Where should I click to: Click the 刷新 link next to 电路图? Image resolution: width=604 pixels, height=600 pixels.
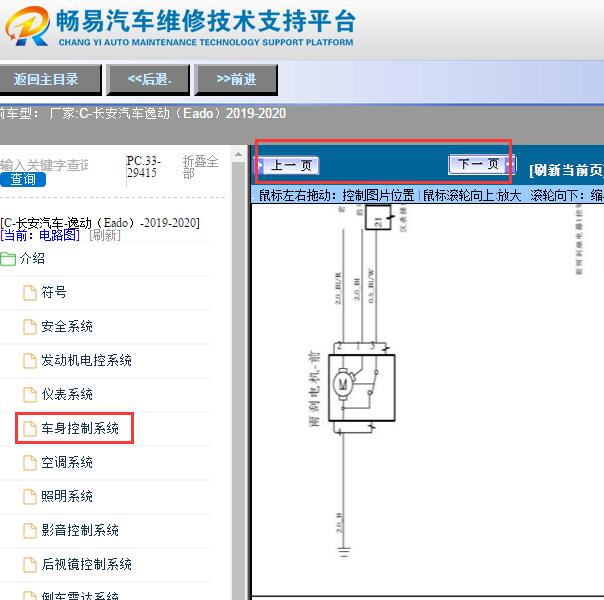105,235
